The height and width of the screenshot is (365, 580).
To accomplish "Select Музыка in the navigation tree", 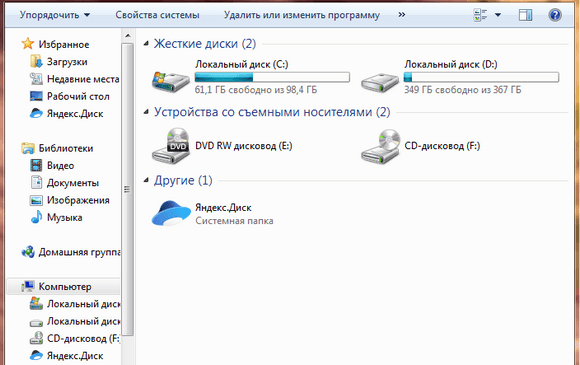I will click(64, 217).
